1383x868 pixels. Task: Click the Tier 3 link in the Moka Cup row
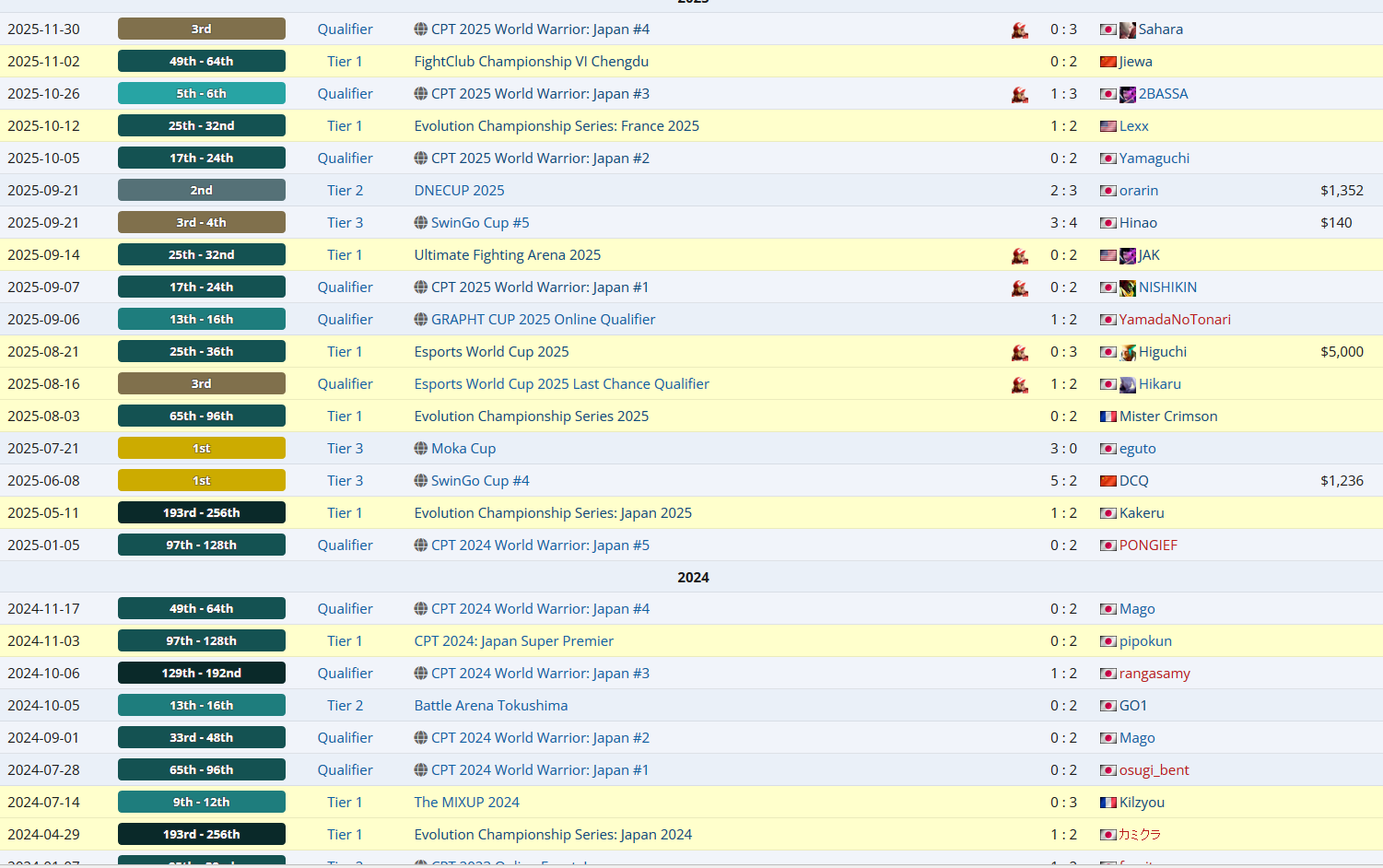[x=346, y=449]
